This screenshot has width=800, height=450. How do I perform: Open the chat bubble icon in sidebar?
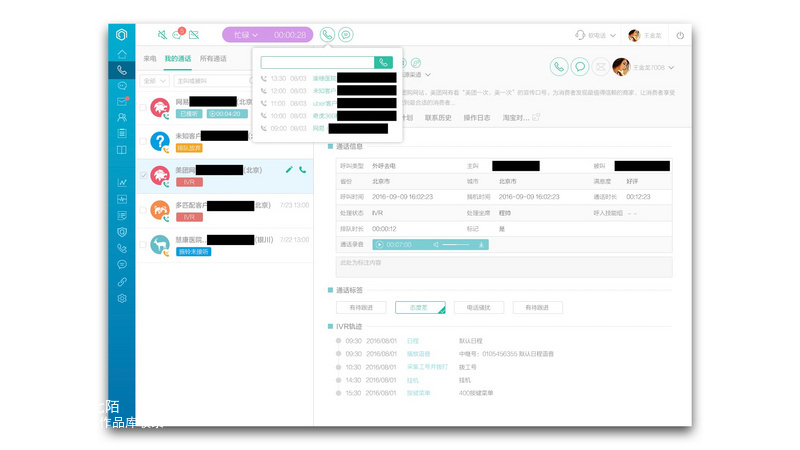coord(121,86)
